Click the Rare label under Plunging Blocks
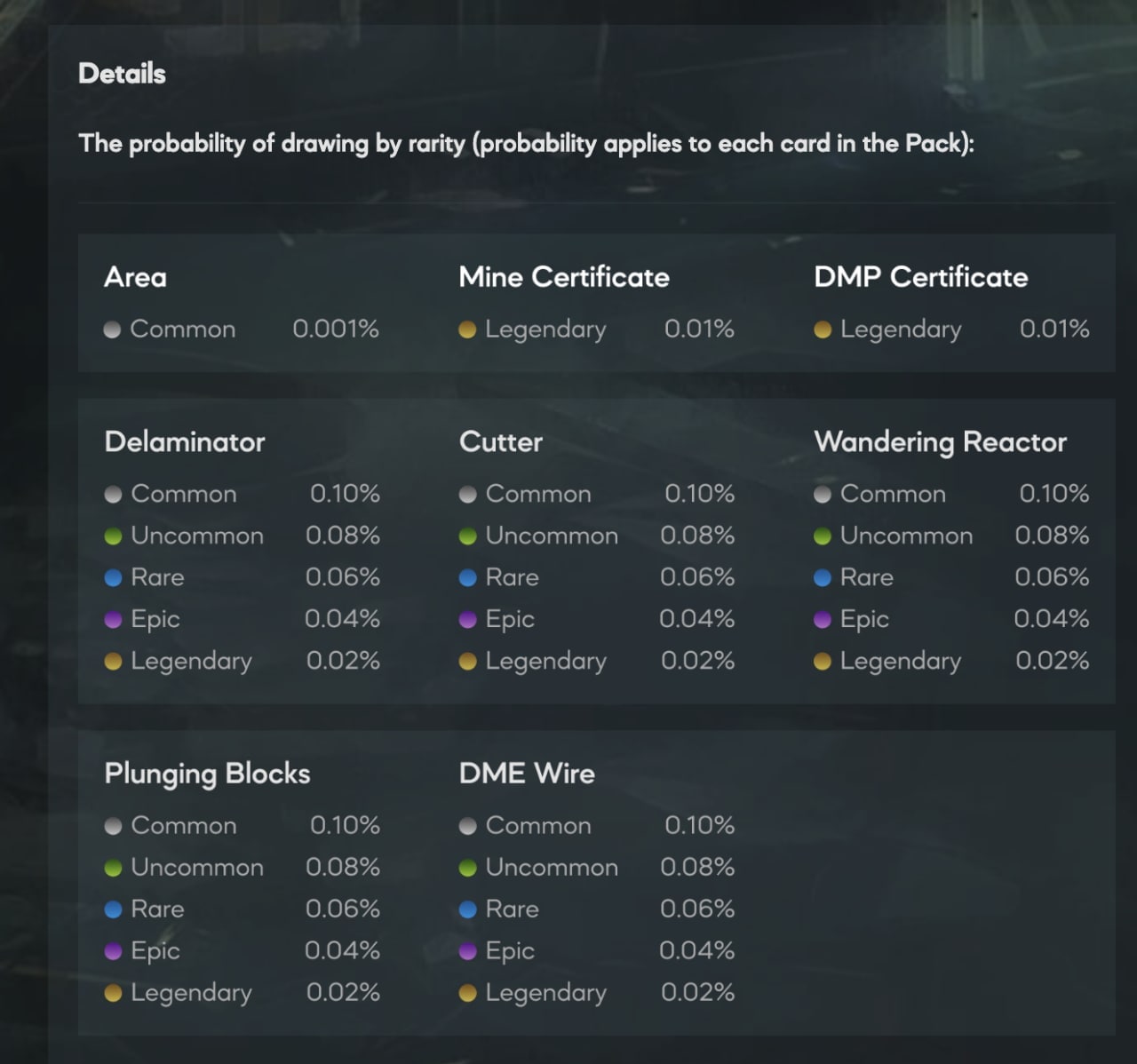 (157, 909)
